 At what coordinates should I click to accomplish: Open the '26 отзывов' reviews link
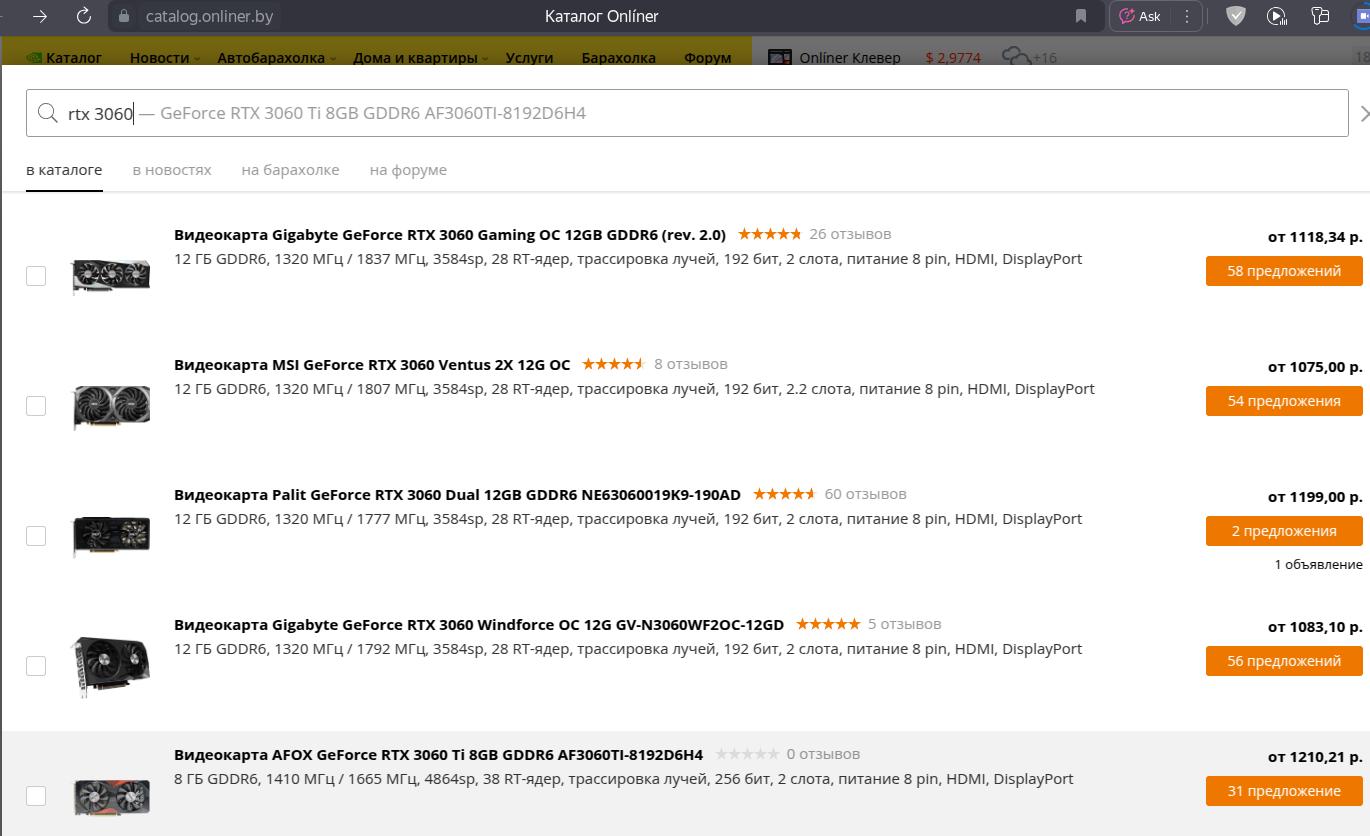click(850, 234)
